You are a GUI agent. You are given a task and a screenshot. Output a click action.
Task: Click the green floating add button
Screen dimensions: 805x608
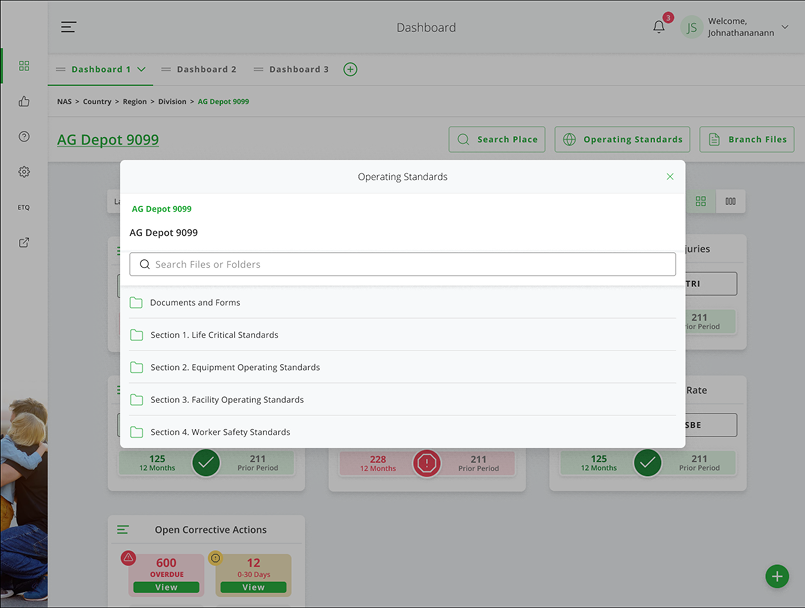(x=776, y=576)
